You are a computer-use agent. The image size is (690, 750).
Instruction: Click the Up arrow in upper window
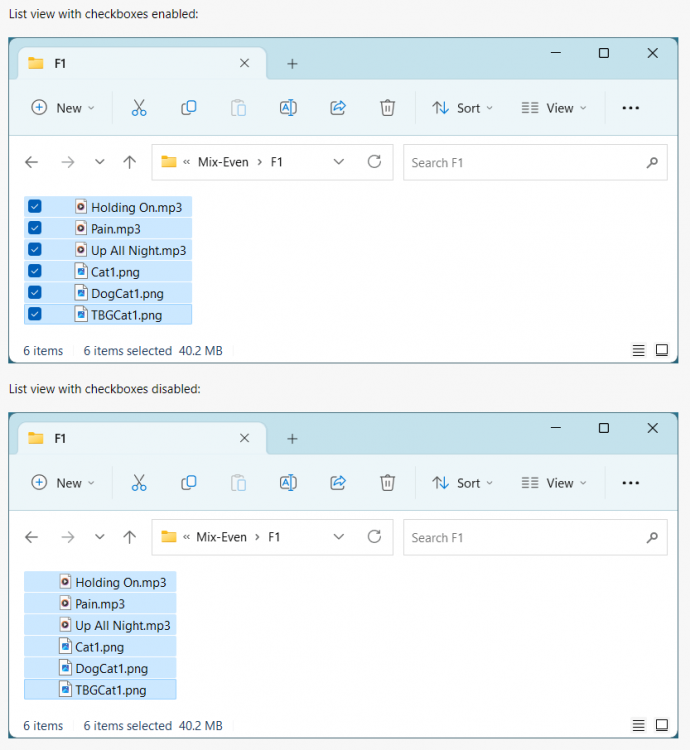129,162
